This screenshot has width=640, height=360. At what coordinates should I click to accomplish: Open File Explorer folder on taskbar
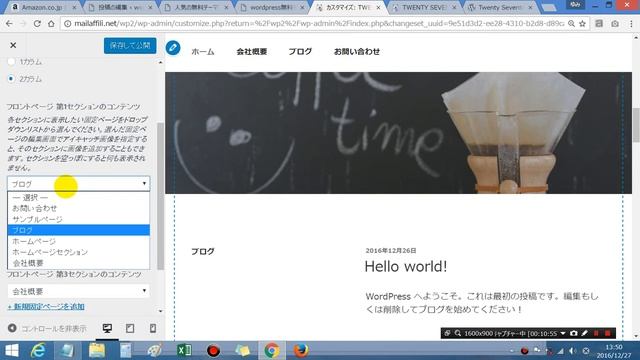[x=97, y=351]
